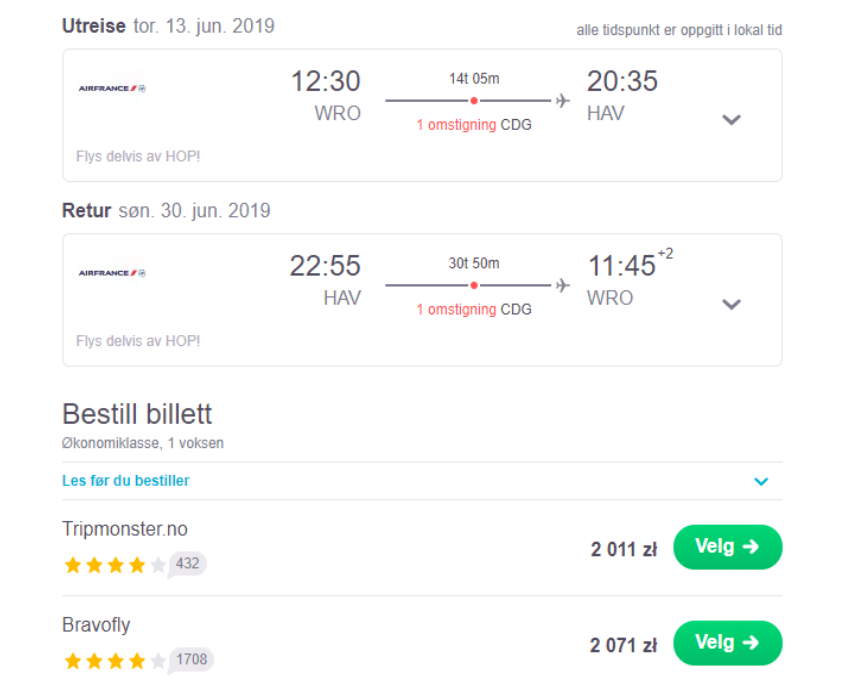Image resolution: width=862 pixels, height=689 pixels.
Task: Expand return flight details chevron
Action: click(x=731, y=304)
